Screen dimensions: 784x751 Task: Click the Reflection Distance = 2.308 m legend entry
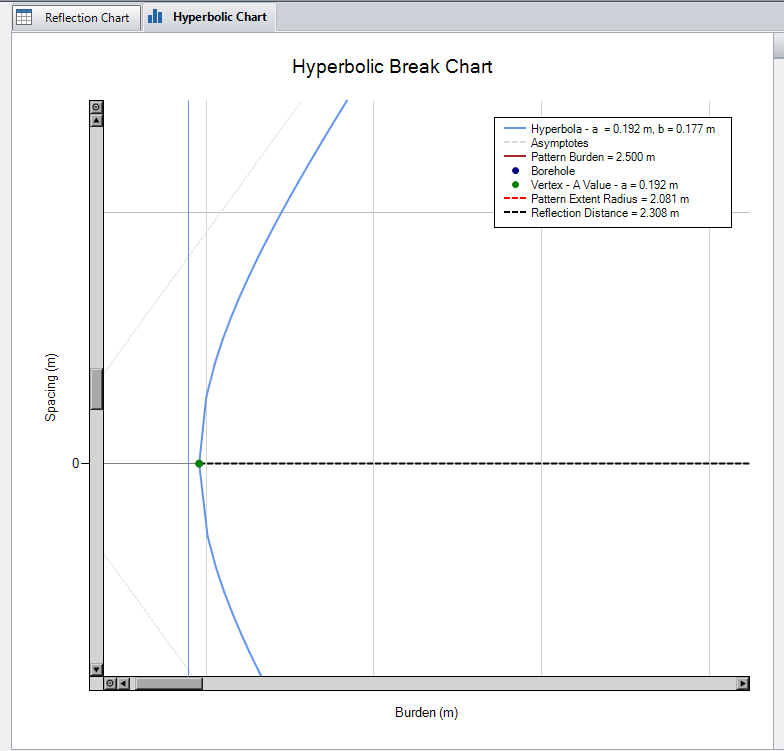592,213
